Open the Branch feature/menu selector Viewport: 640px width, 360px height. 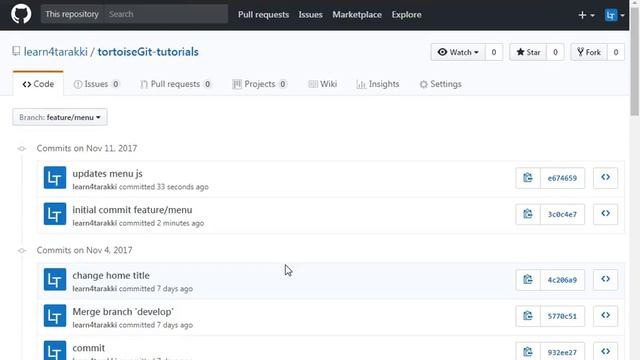tap(60, 117)
